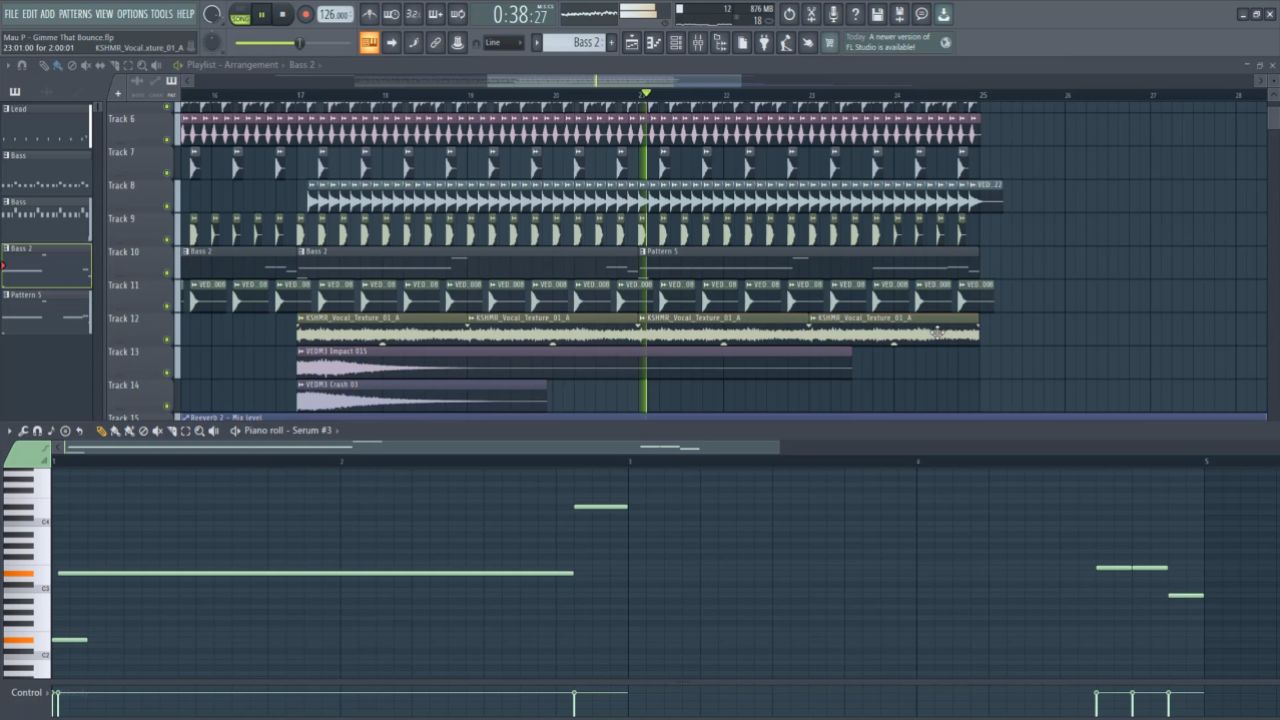Select the Pattern 5 item in the picker

(46, 312)
